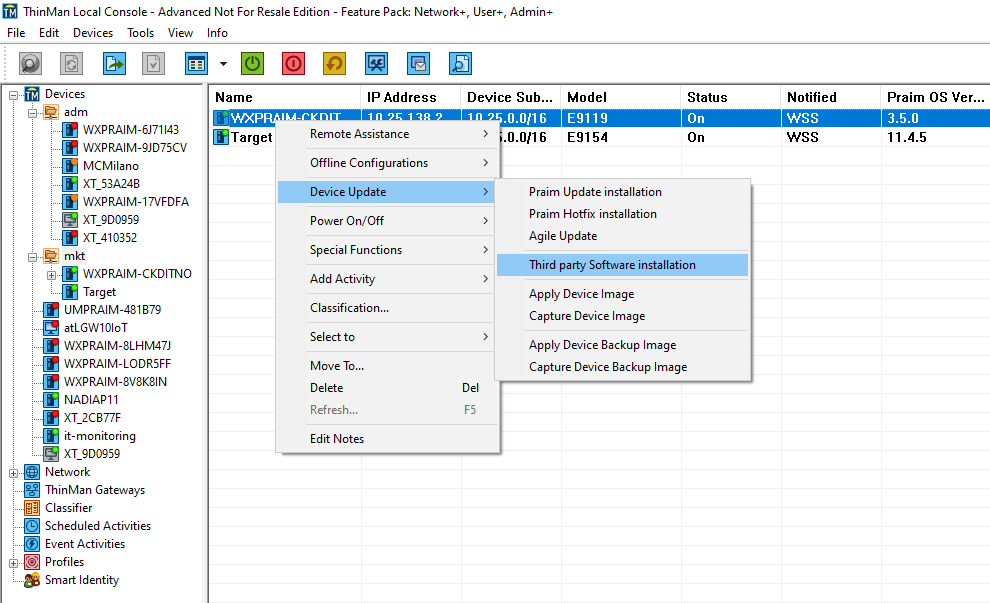Expand the WXPRAIM-CKDITNO tree node
Image resolution: width=990 pixels, height=603 pixels.
tap(51, 275)
